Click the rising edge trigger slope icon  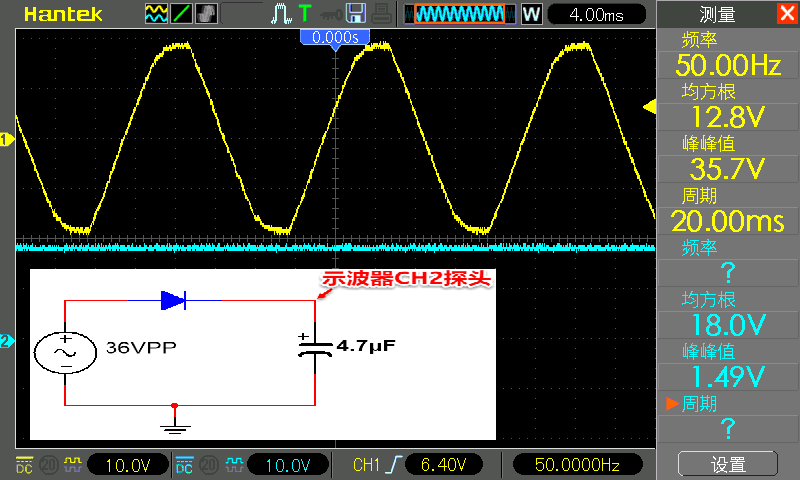[394, 465]
